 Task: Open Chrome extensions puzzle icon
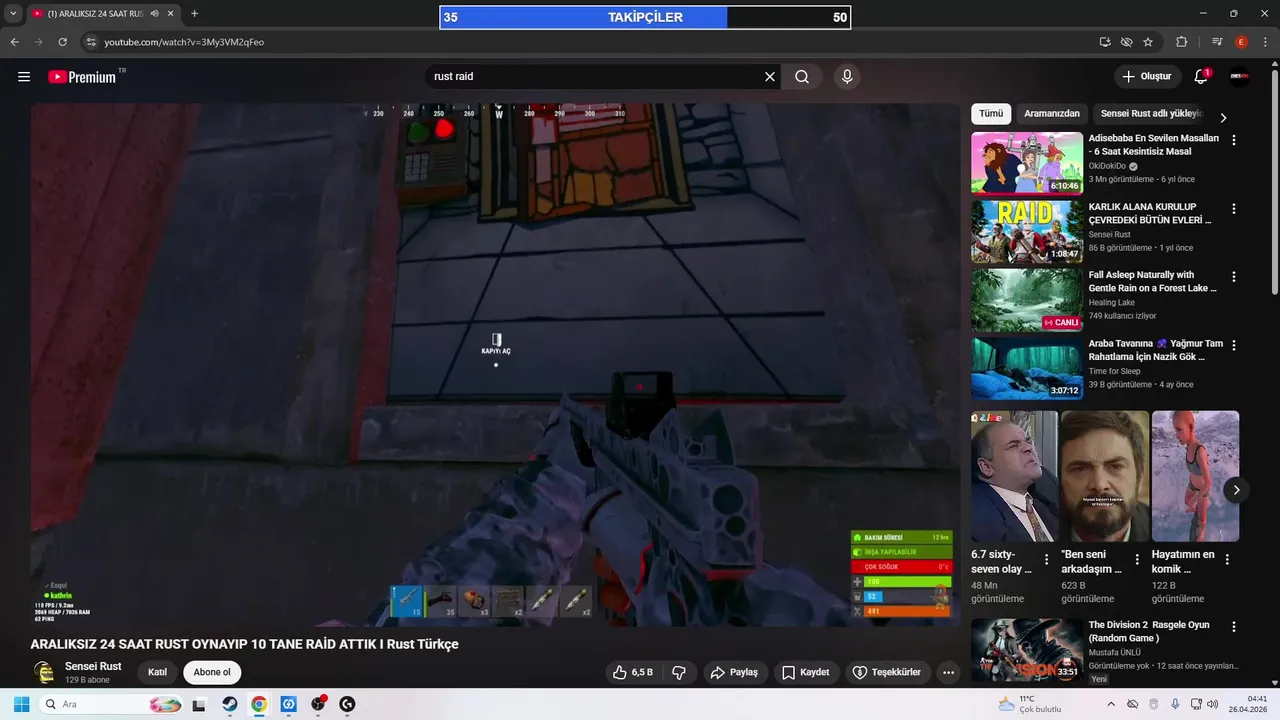tap(1182, 42)
